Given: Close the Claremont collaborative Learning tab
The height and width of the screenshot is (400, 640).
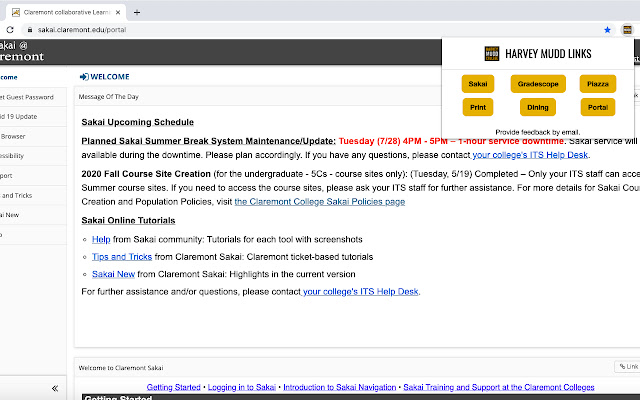Looking at the screenshot, I should pyautogui.click(x=118, y=12).
